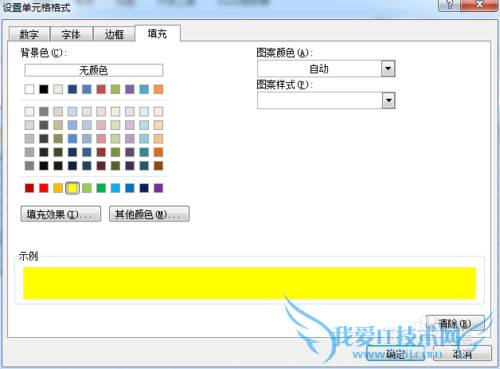This screenshot has width=500, height=369.
Task: Select light green in the standard colors row
Action: pyautogui.click(x=87, y=188)
